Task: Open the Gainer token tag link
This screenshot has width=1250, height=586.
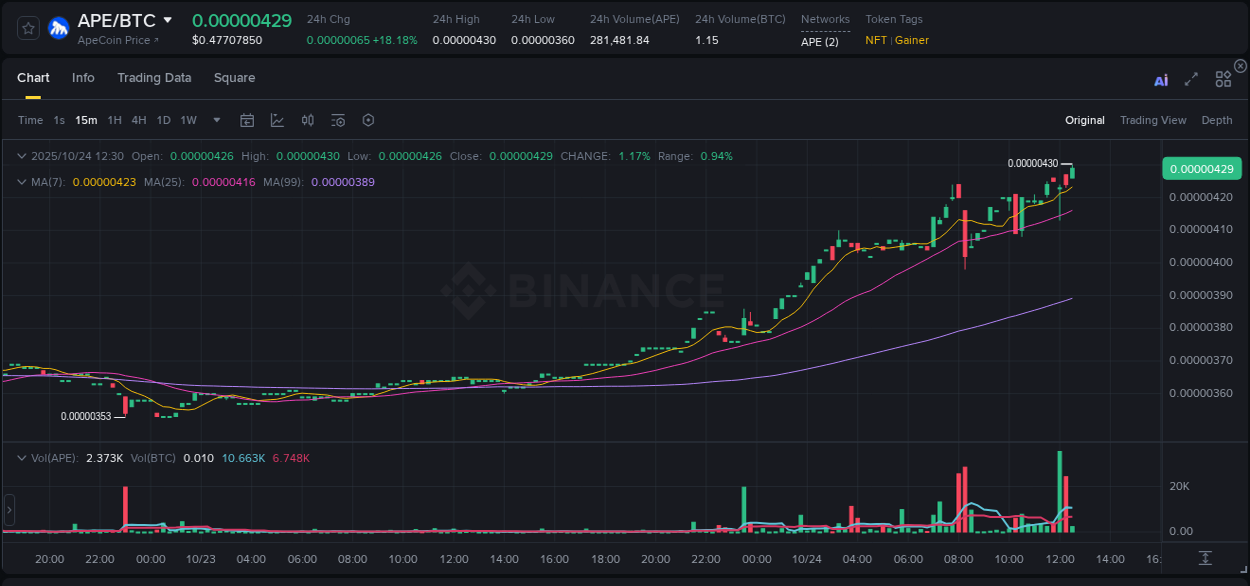Action: pyautogui.click(x=911, y=40)
